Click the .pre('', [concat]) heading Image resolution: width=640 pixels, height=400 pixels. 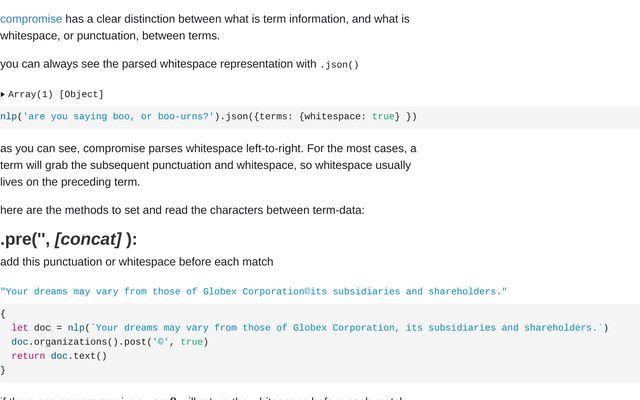[x=69, y=239]
